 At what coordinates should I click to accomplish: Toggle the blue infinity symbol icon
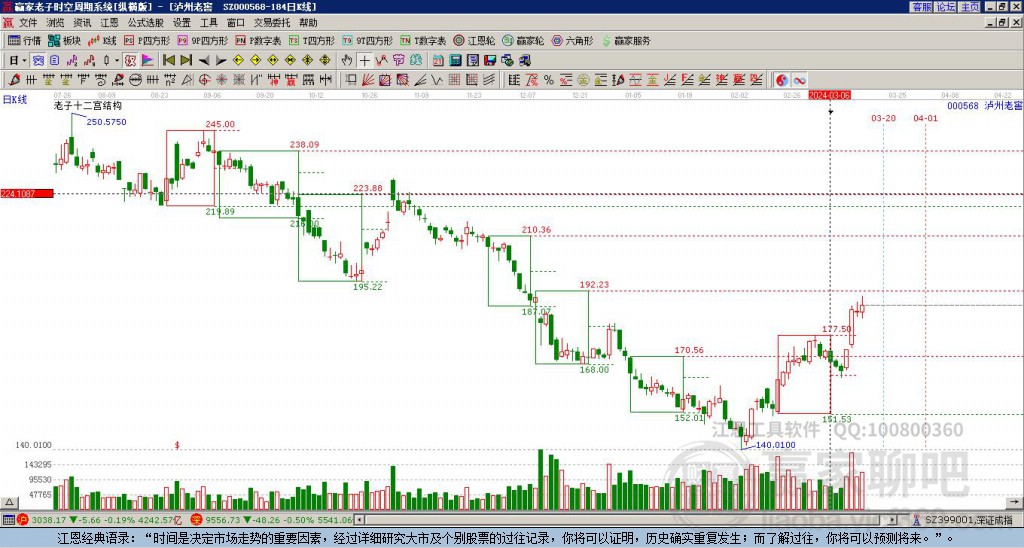click(799, 80)
